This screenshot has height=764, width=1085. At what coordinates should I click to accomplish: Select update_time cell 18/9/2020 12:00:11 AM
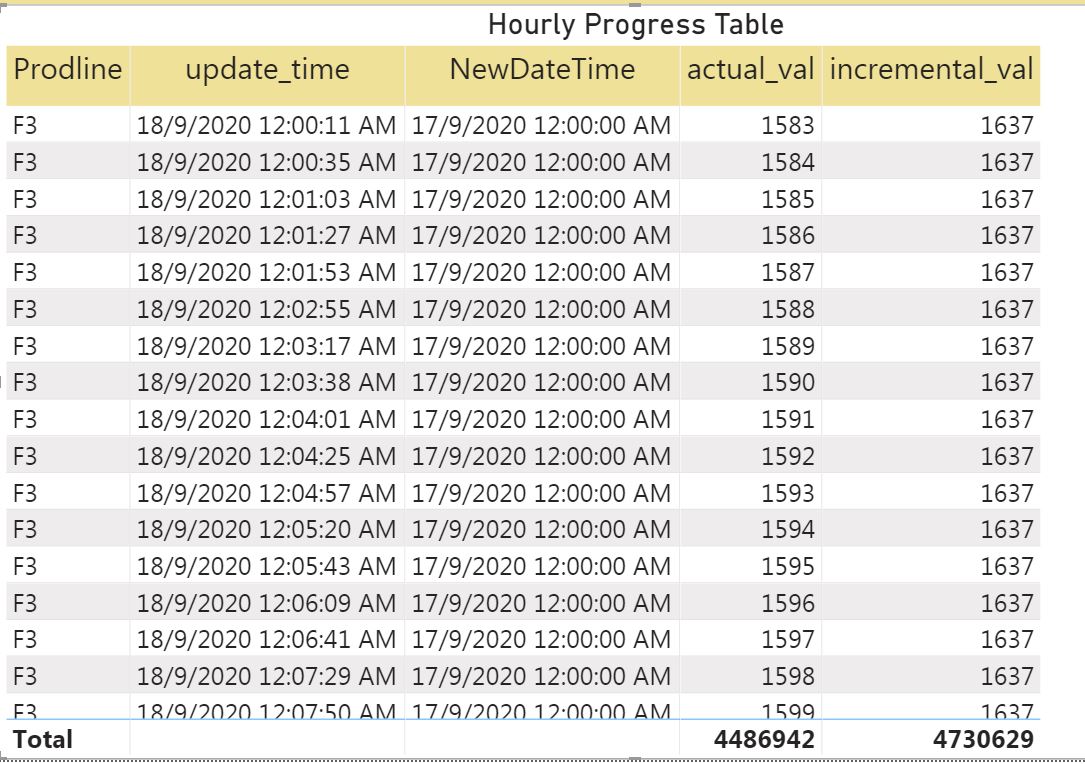click(266, 125)
